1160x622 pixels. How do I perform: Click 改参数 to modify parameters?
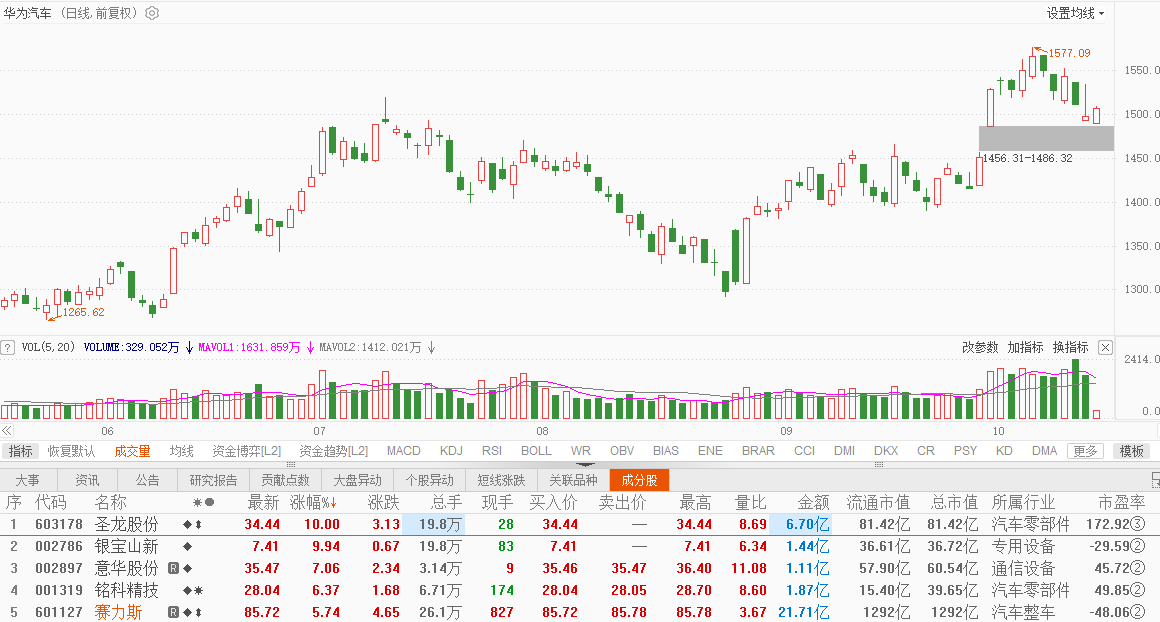pyautogui.click(x=980, y=348)
